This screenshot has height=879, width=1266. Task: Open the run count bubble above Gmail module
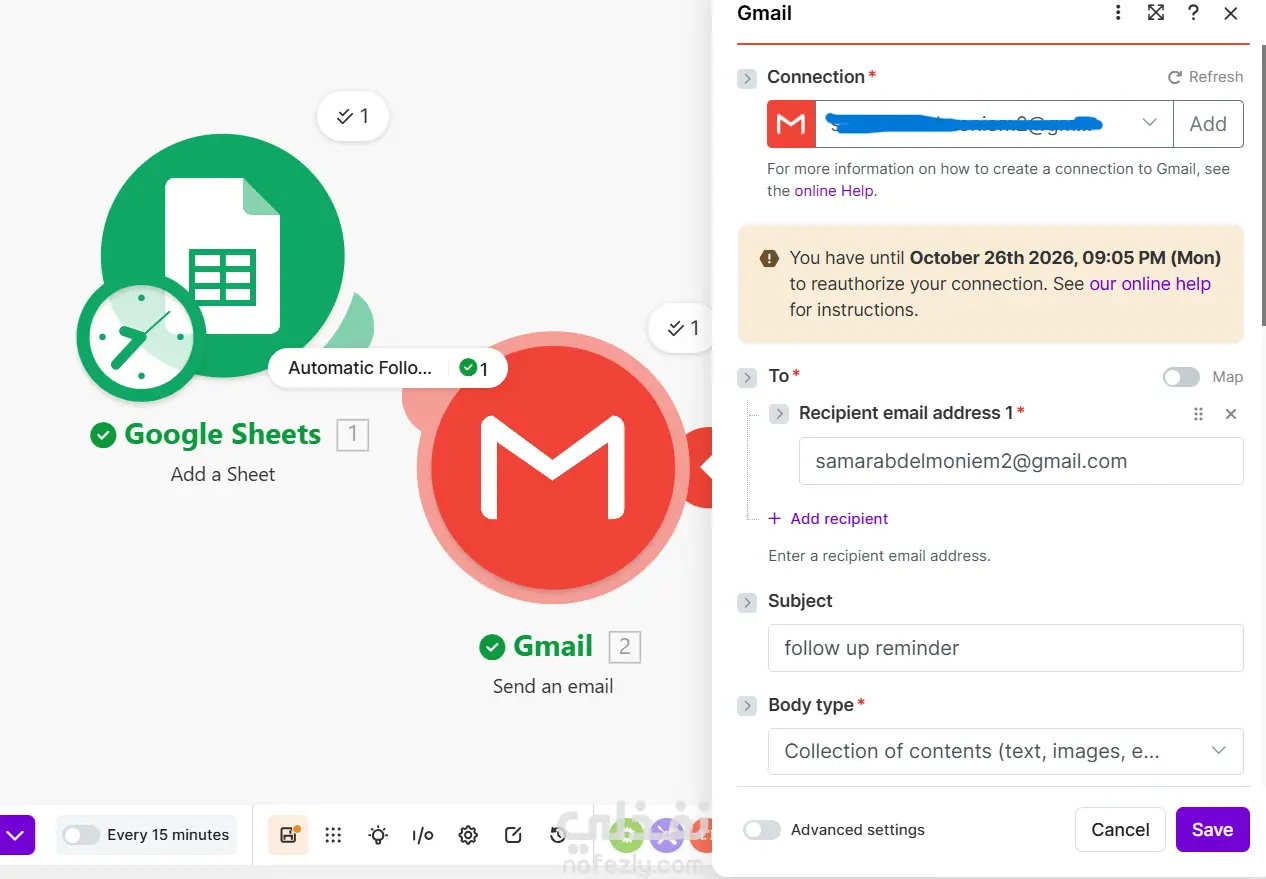pyautogui.click(x=683, y=328)
